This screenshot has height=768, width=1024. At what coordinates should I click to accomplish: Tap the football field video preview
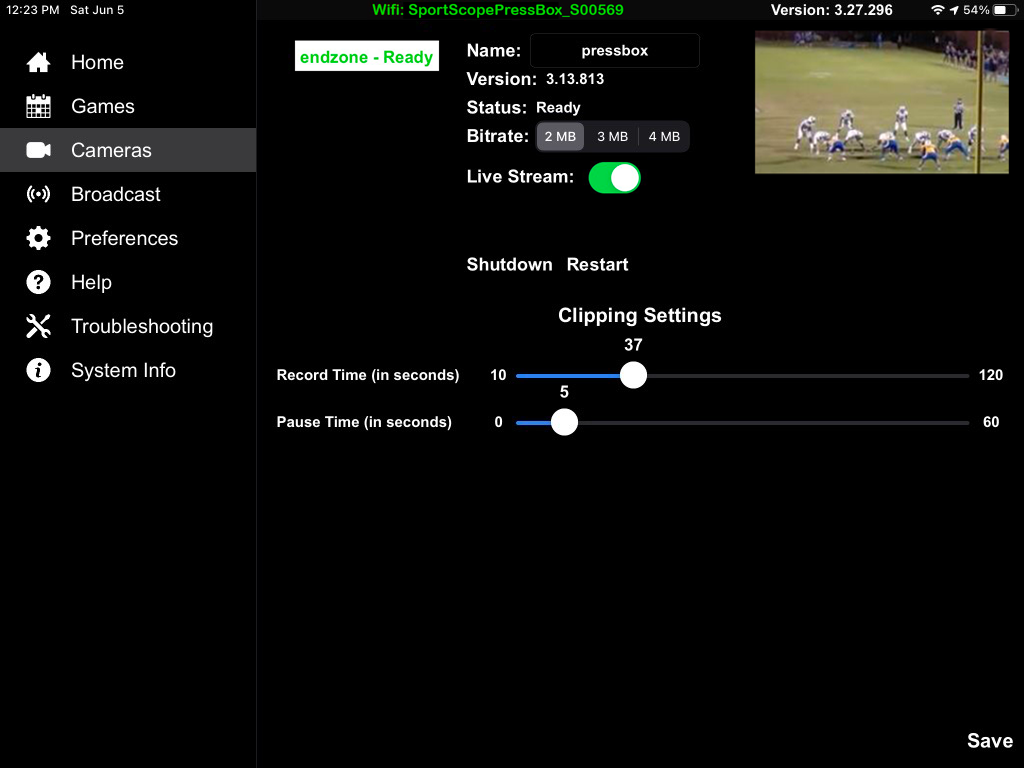(882, 102)
